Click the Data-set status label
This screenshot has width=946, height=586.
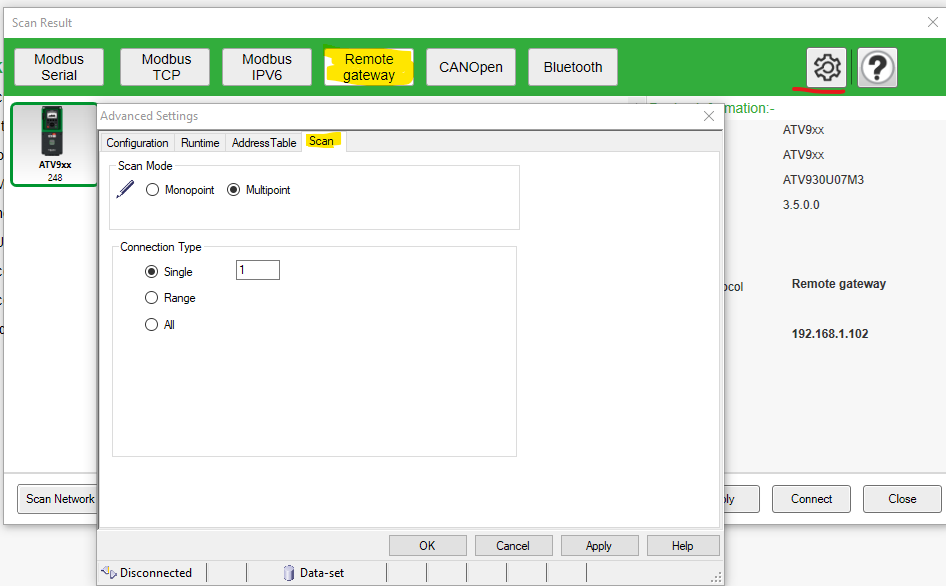point(322,573)
